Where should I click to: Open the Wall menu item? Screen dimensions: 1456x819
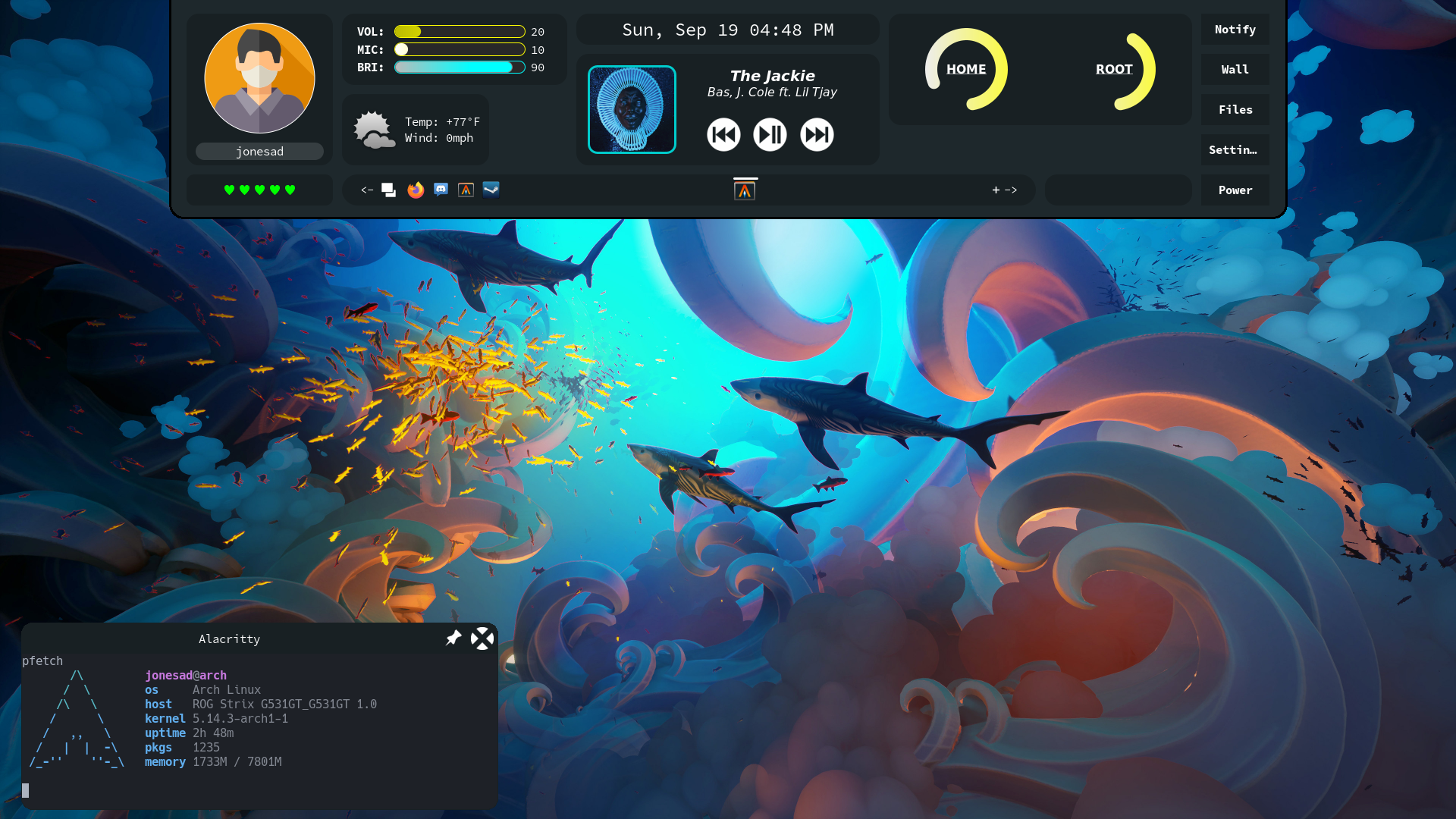click(1235, 70)
